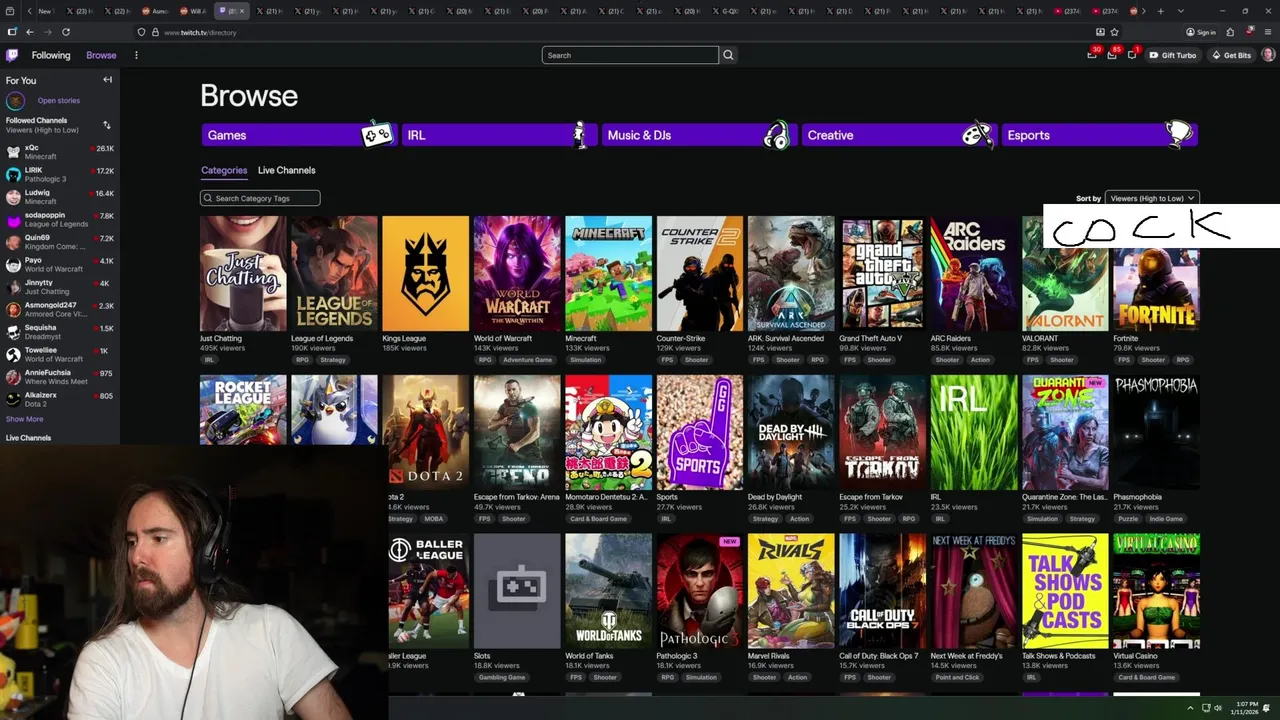Click Sequisha channel avatar

tap(13, 332)
